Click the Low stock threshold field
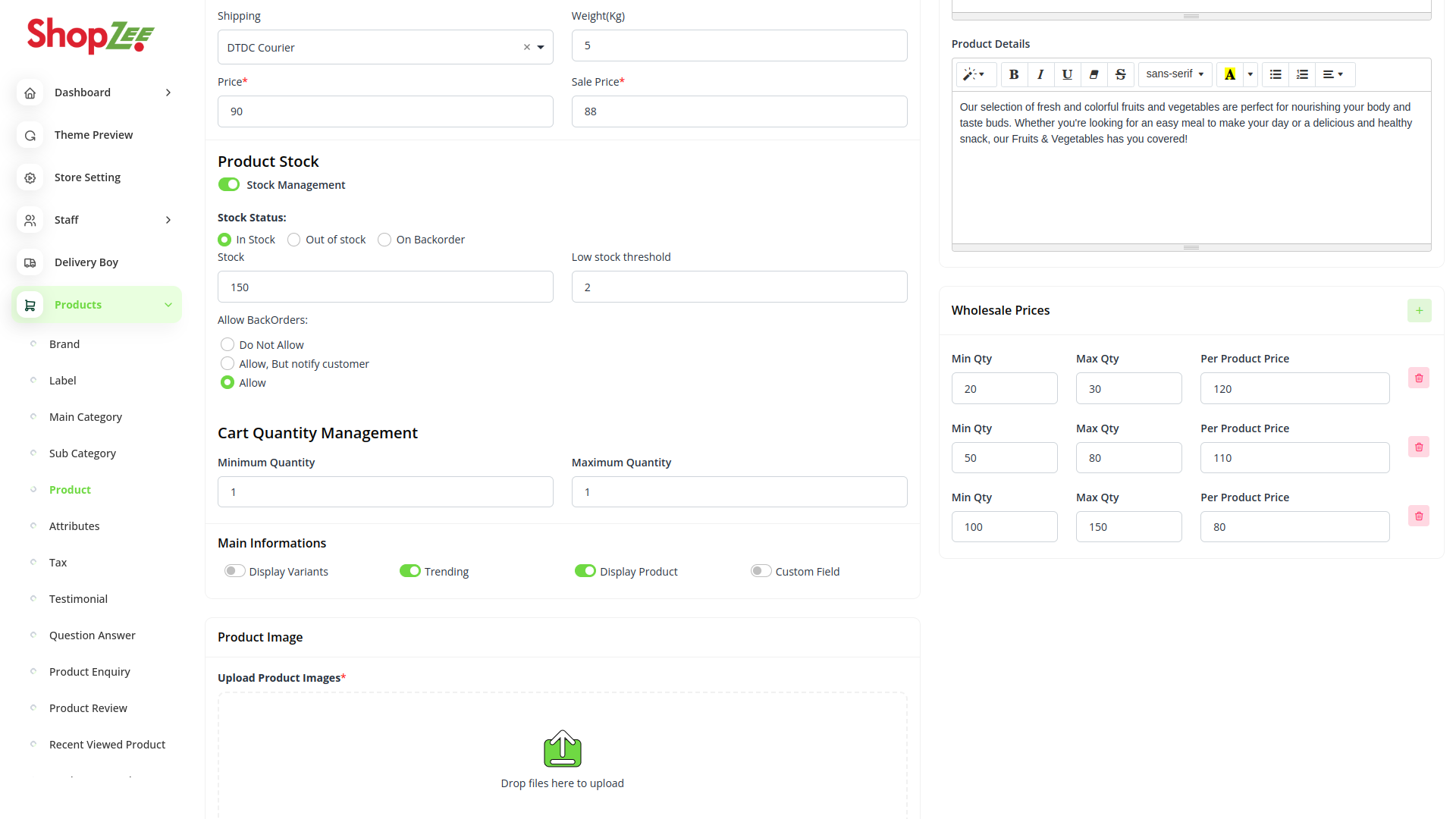The image size is (1456, 819). coord(739,287)
